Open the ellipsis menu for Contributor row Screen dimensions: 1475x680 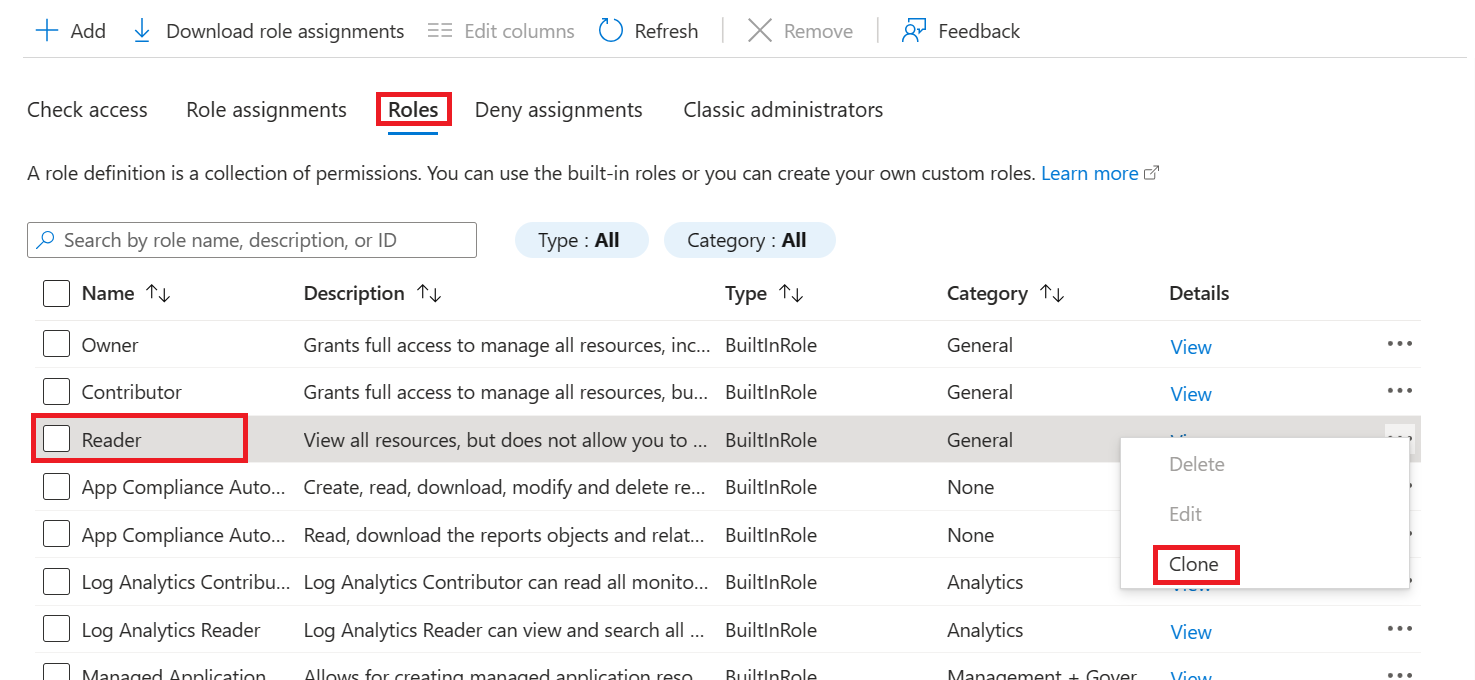click(x=1399, y=391)
